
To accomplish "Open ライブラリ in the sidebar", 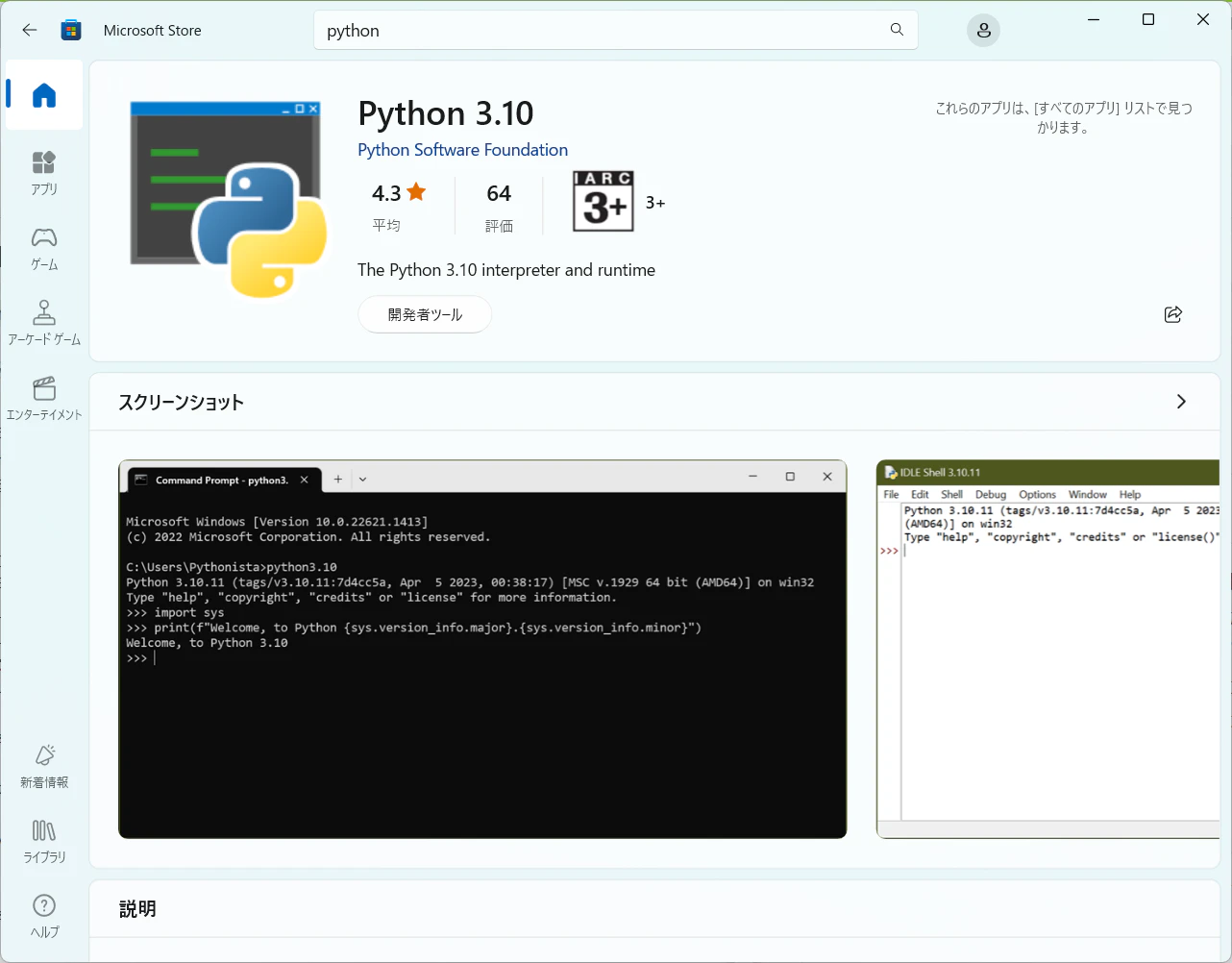I will click(x=44, y=841).
